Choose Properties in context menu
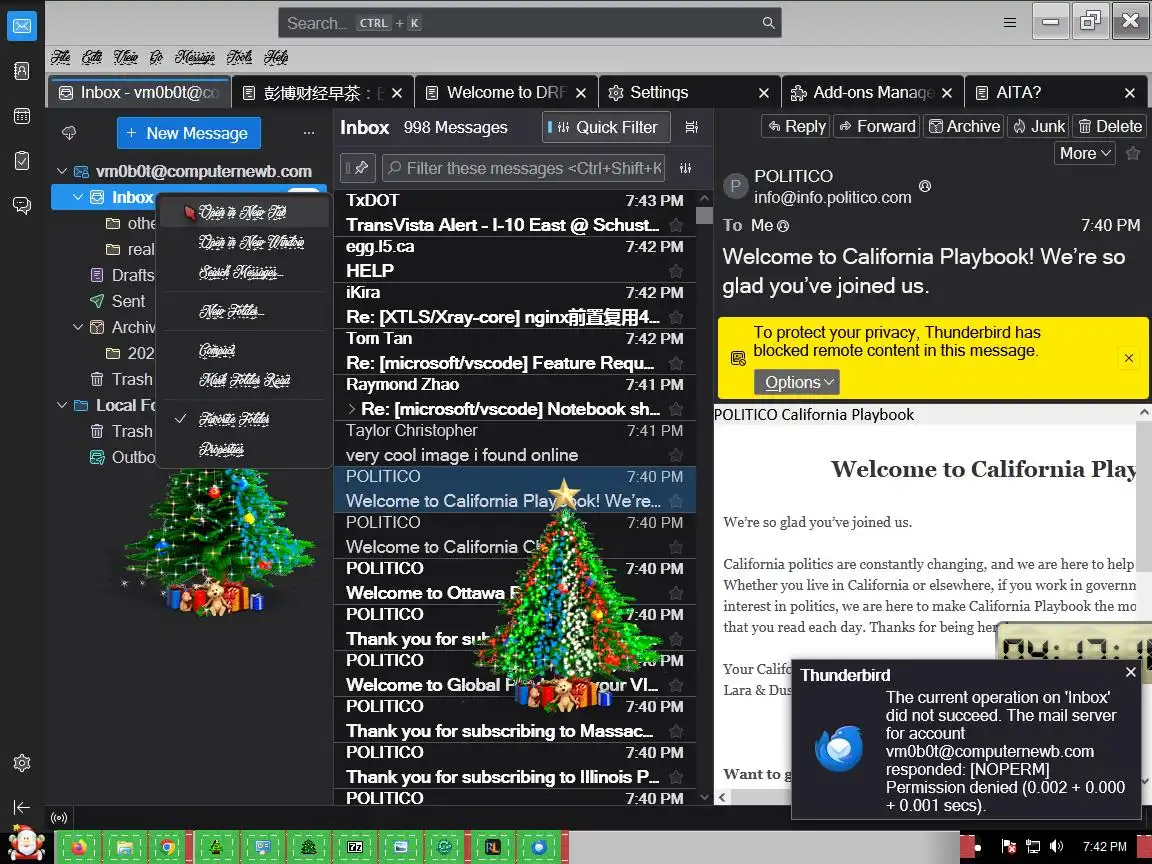1152x864 pixels. tap(243, 449)
